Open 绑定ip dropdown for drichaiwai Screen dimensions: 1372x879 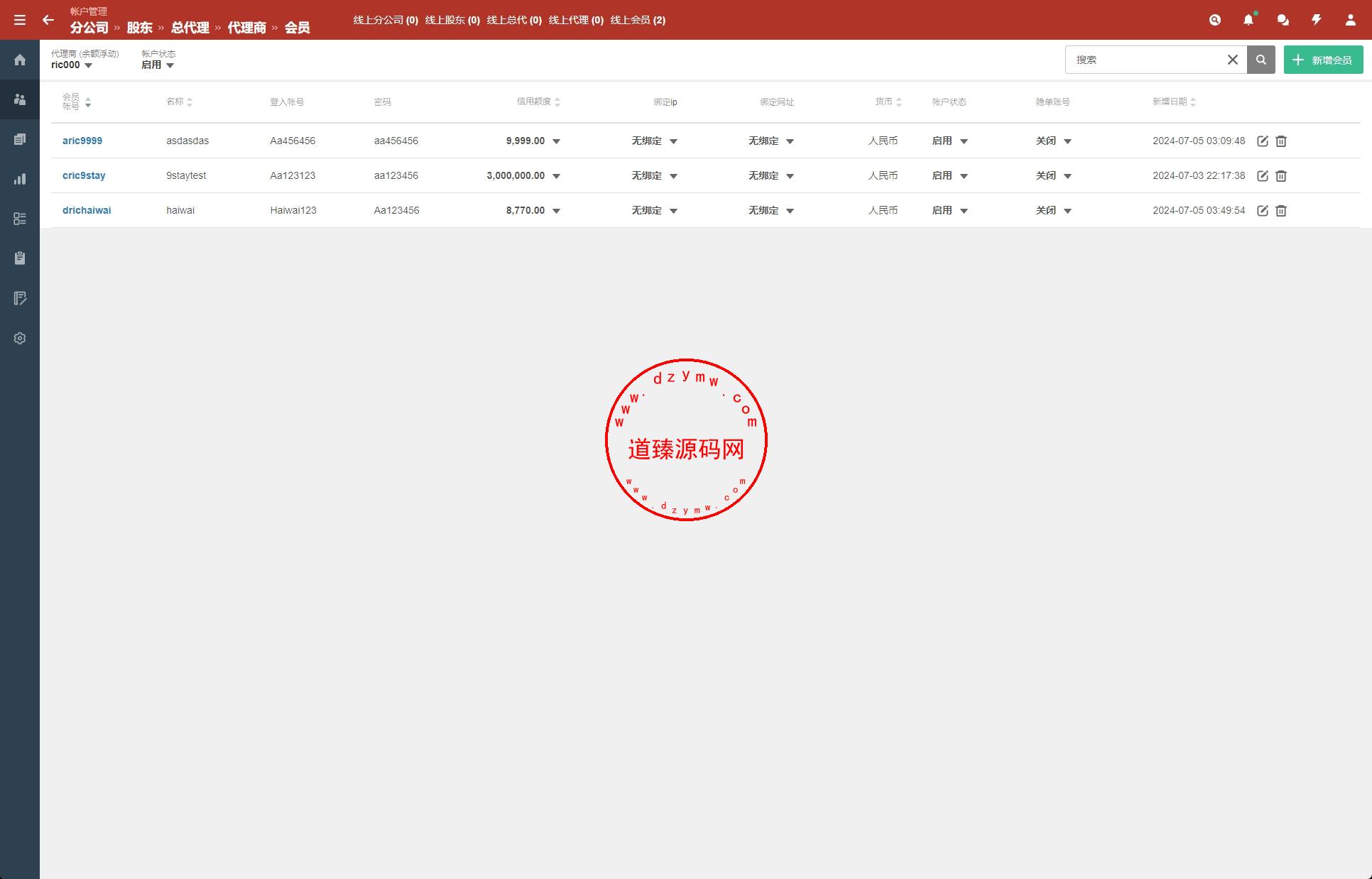[655, 210]
